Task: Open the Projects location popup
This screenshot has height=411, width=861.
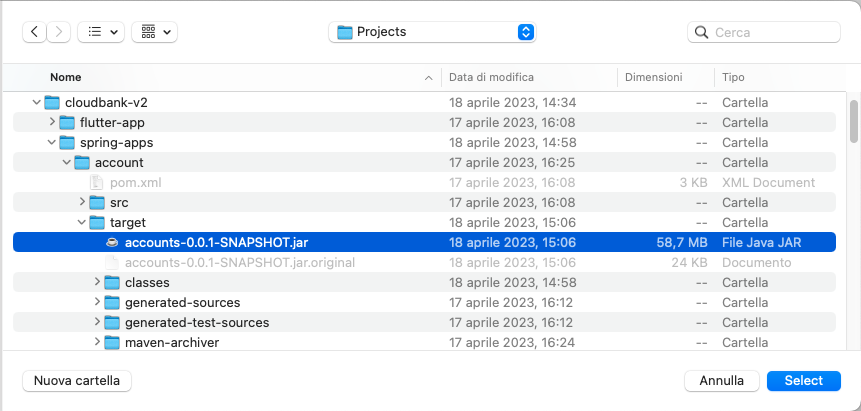Action: 432,32
